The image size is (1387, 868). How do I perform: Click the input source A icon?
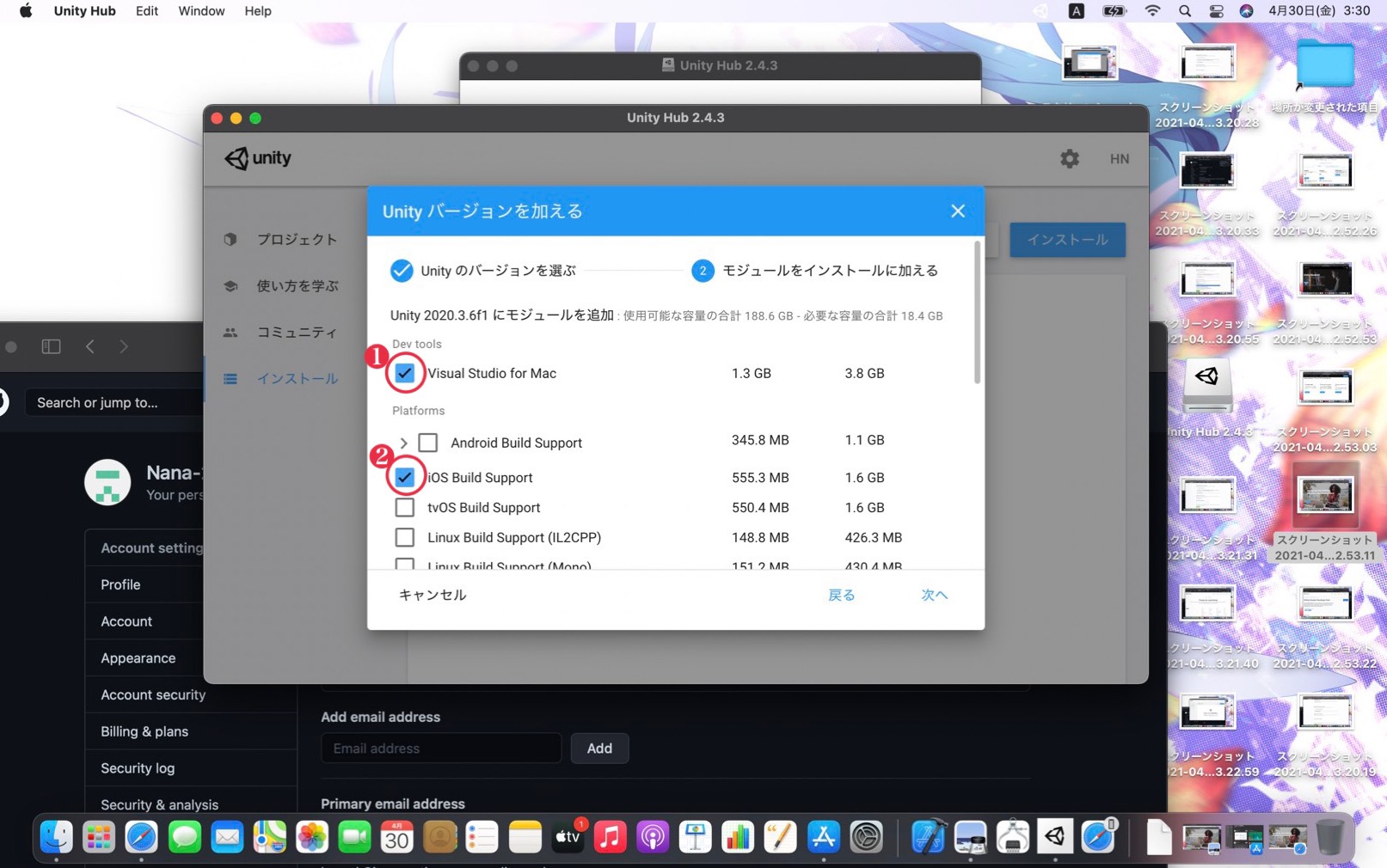[1077, 11]
